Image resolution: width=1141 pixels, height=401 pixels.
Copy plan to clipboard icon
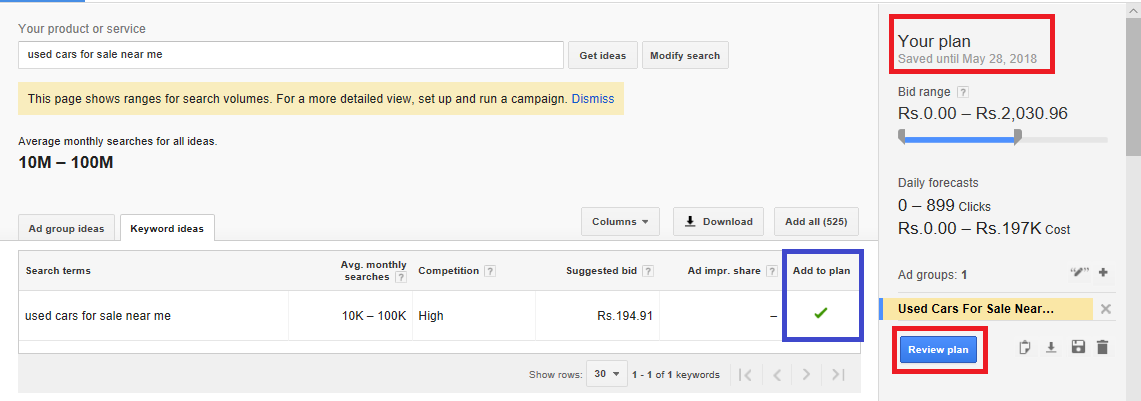coord(1024,348)
